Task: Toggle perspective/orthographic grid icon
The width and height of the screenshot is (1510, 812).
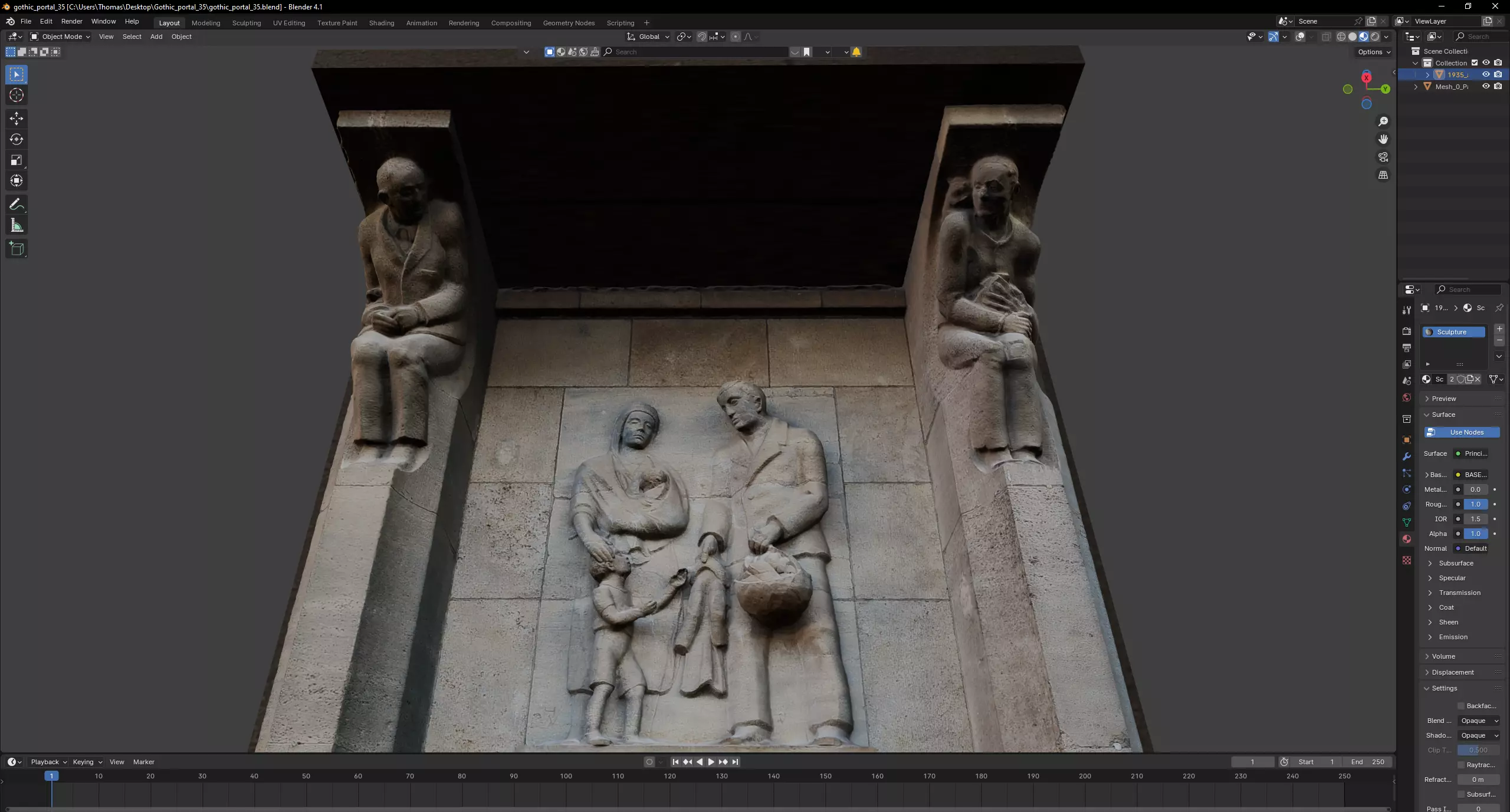Action: click(x=1383, y=175)
